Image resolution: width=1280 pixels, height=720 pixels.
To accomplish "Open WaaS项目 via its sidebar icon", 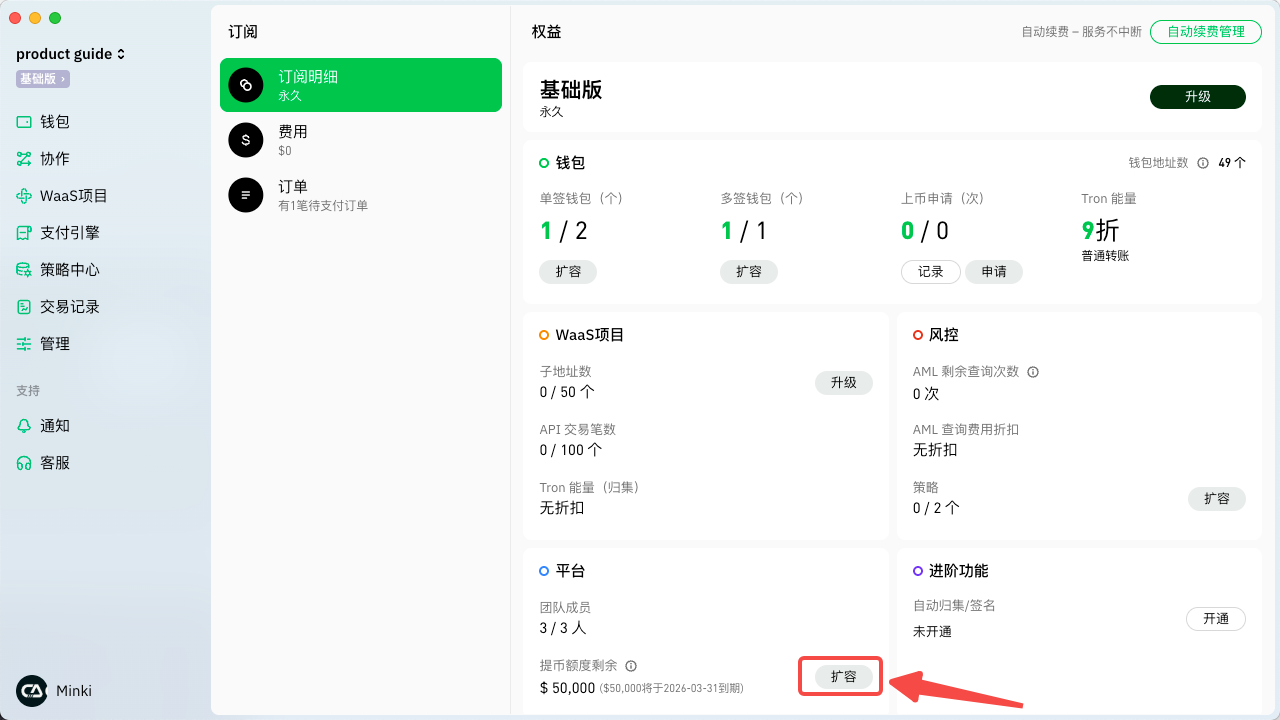I will point(24,196).
